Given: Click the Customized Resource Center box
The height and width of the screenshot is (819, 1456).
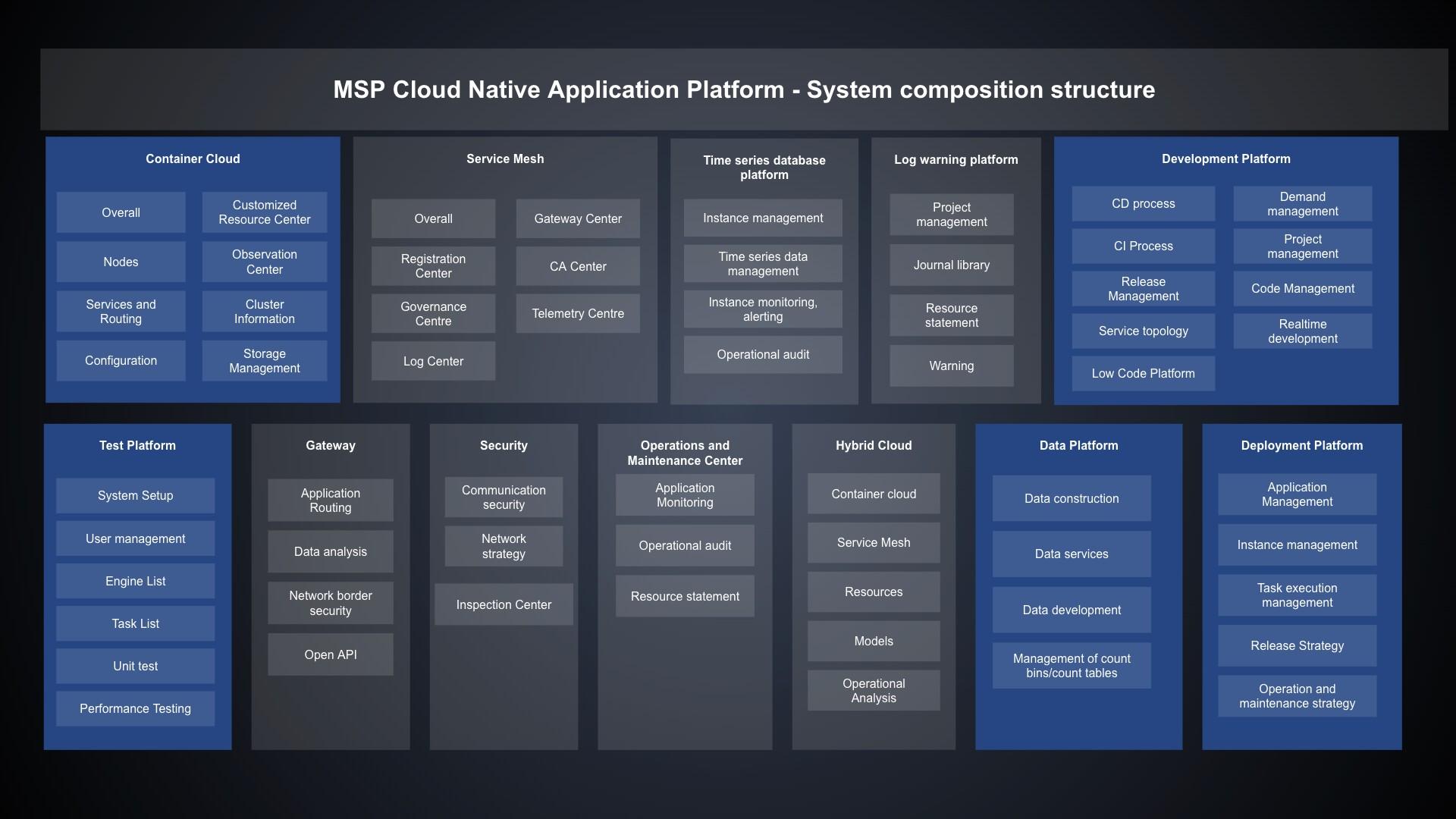Looking at the screenshot, I should click(264, 212).
